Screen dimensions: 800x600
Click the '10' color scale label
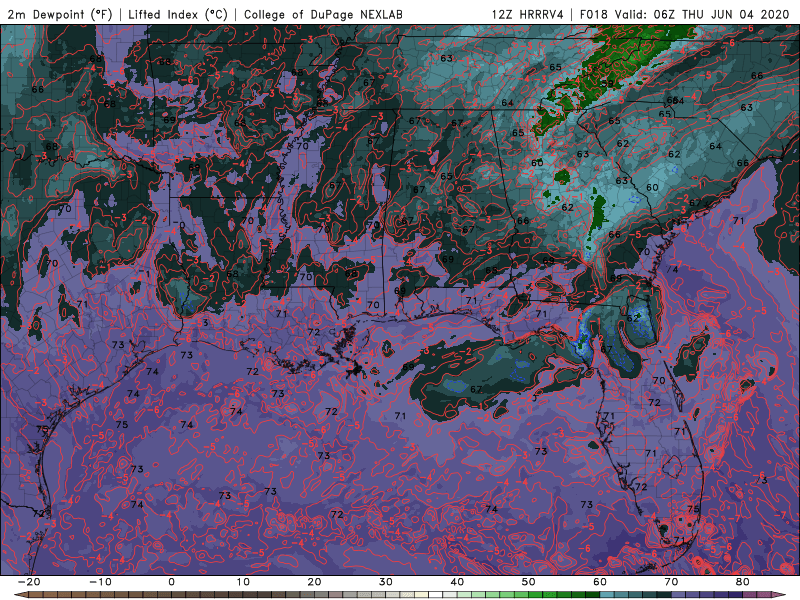243,582
